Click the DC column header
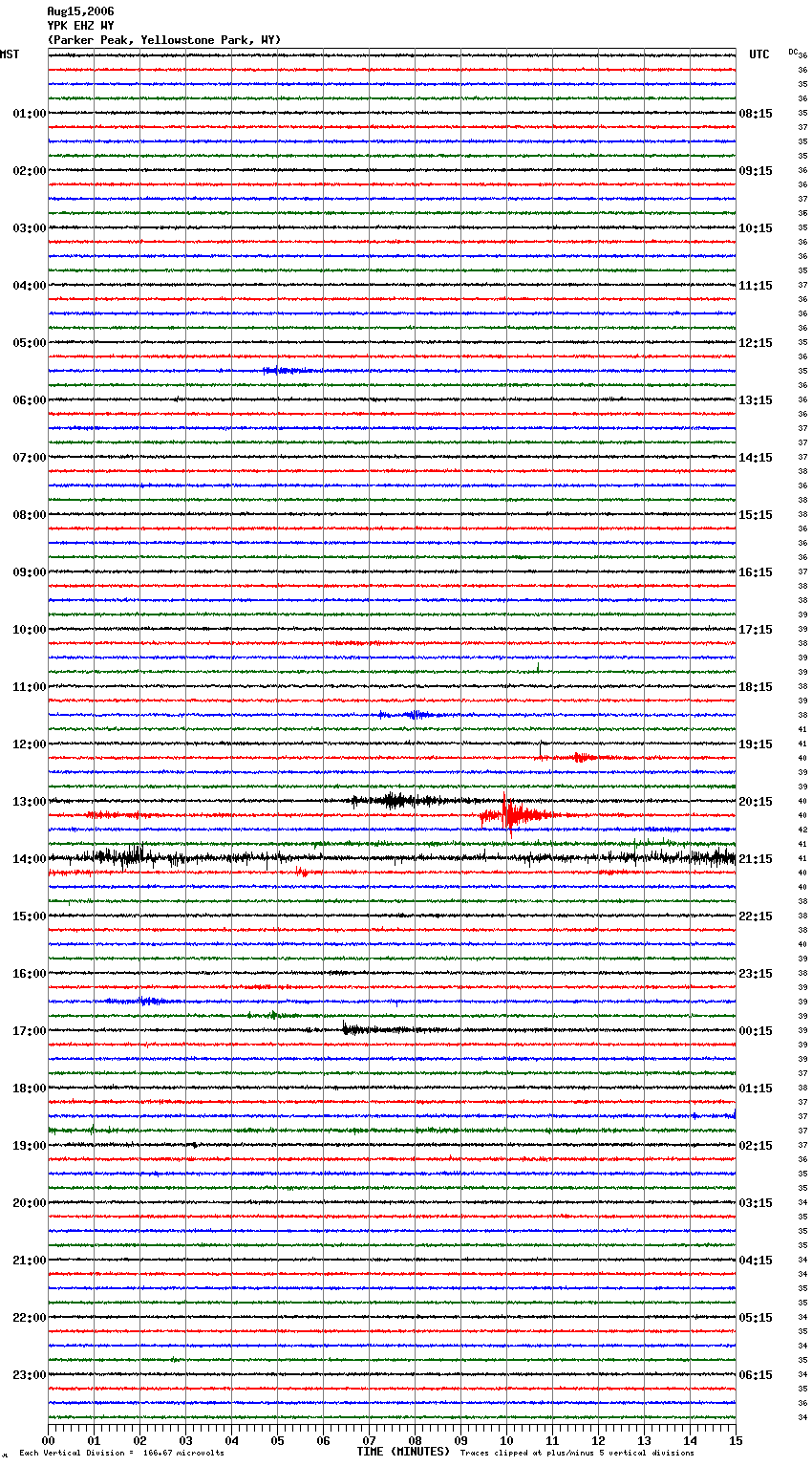 [x=793, y=52]
